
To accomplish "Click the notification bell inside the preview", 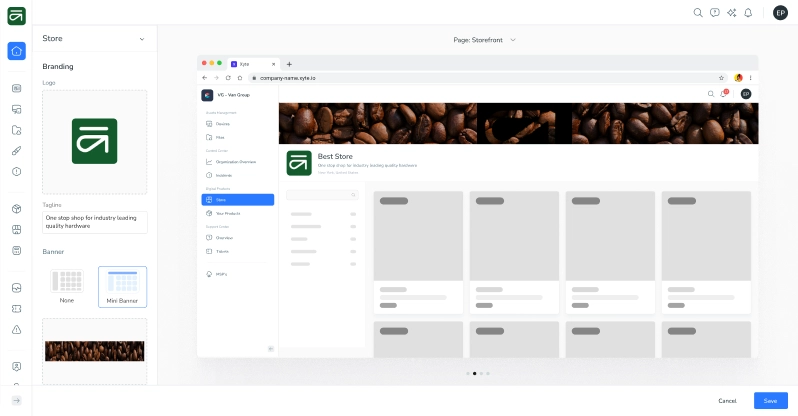I will click(724, 93).
